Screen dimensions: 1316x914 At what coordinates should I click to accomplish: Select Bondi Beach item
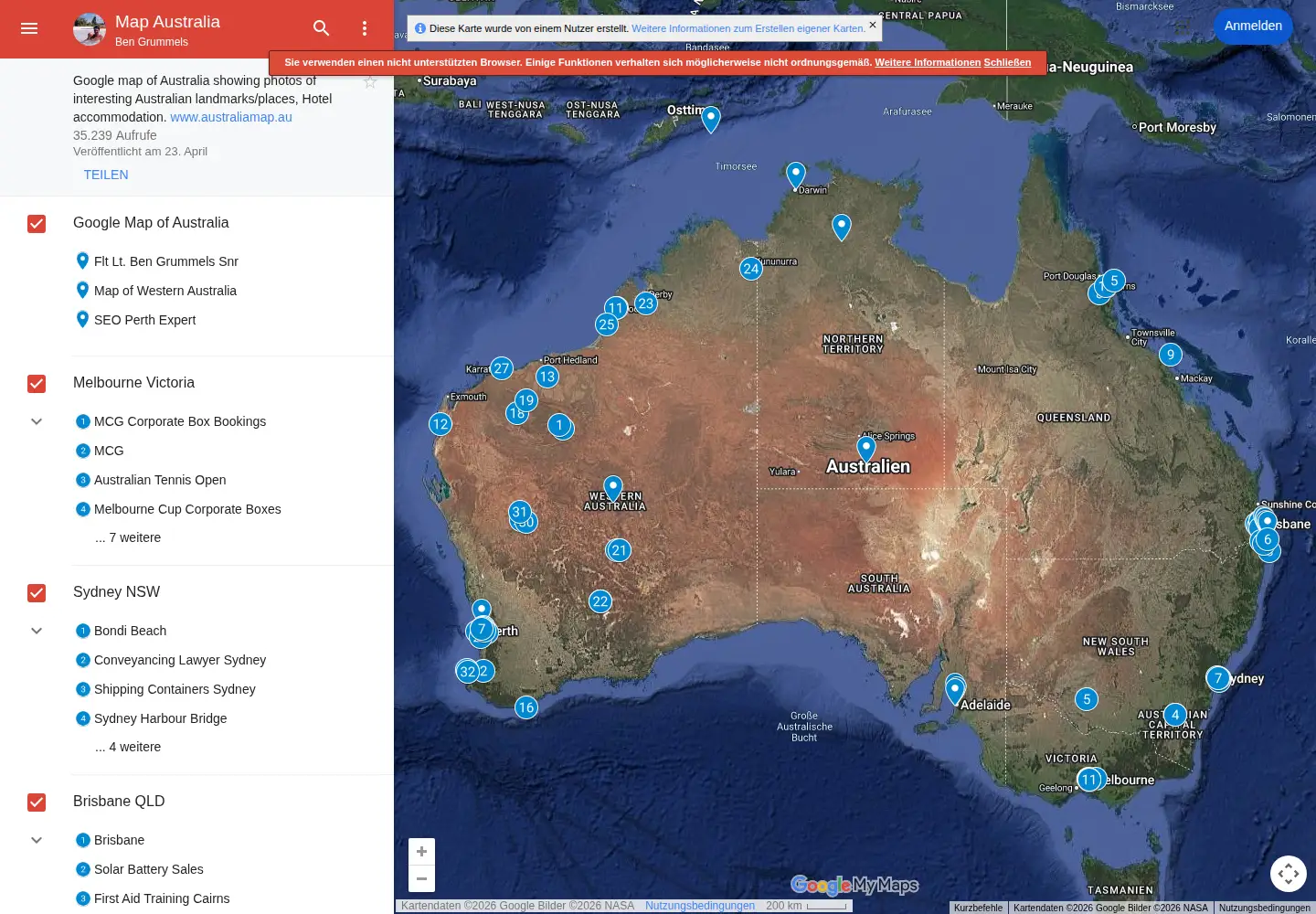(x=130, y=631)
